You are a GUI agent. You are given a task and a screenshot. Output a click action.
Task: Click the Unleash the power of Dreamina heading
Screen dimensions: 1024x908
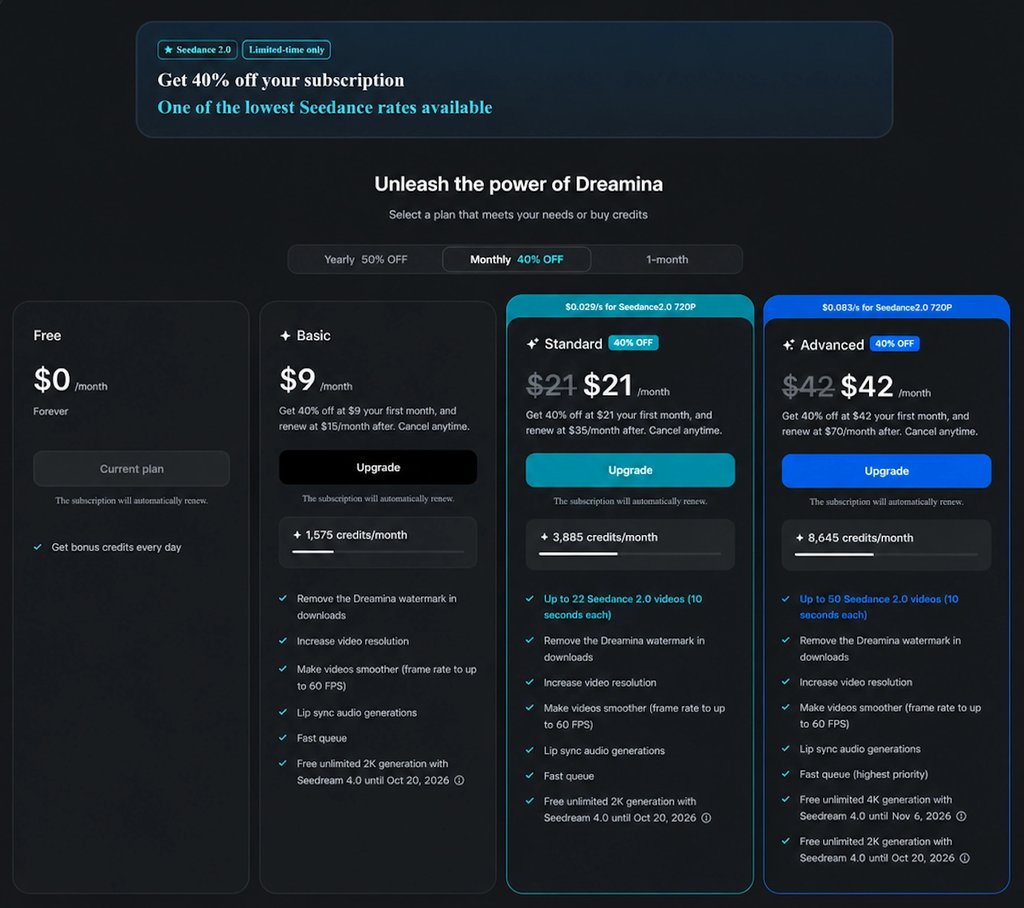click(519, 184)
